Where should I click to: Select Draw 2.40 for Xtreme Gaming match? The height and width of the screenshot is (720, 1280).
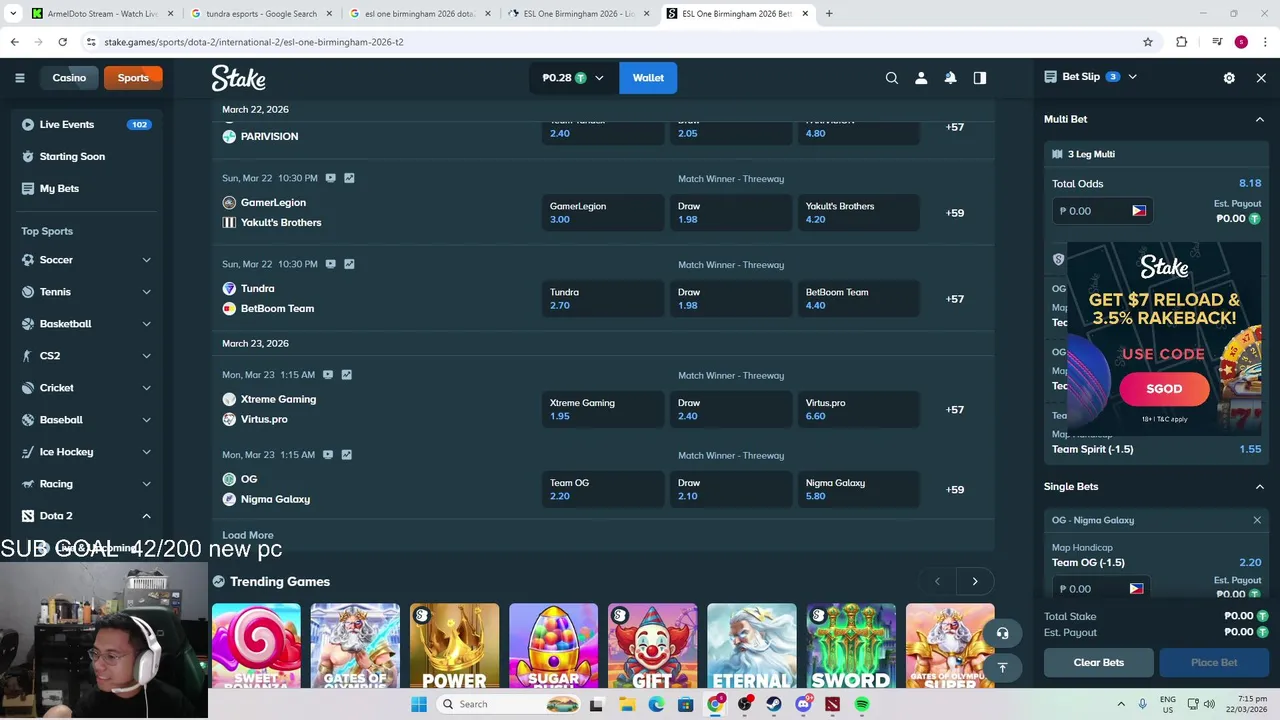point(730,409)
